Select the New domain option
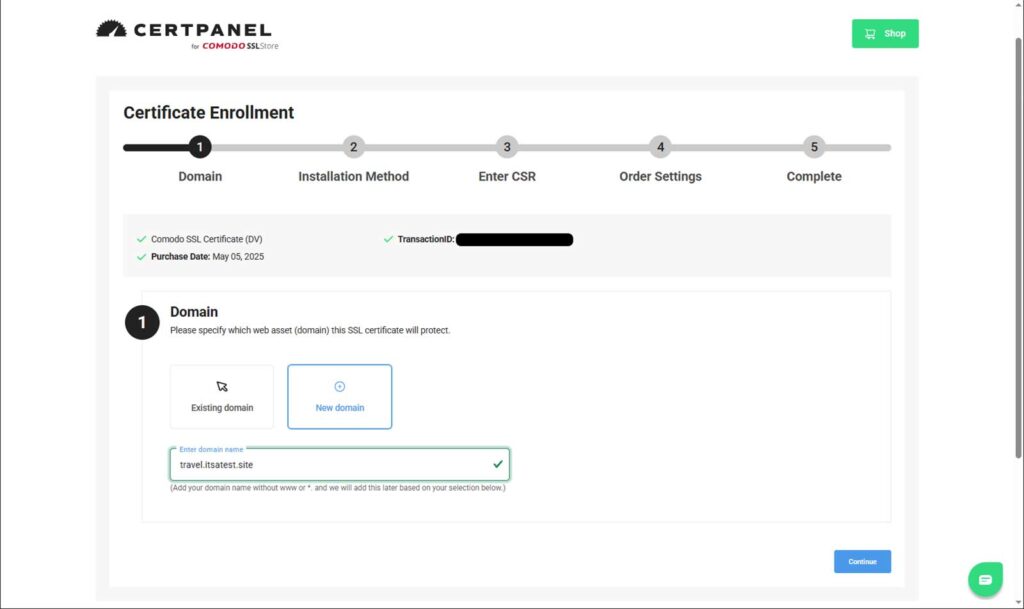This screenshot has width=1024, height=609. 340,397
